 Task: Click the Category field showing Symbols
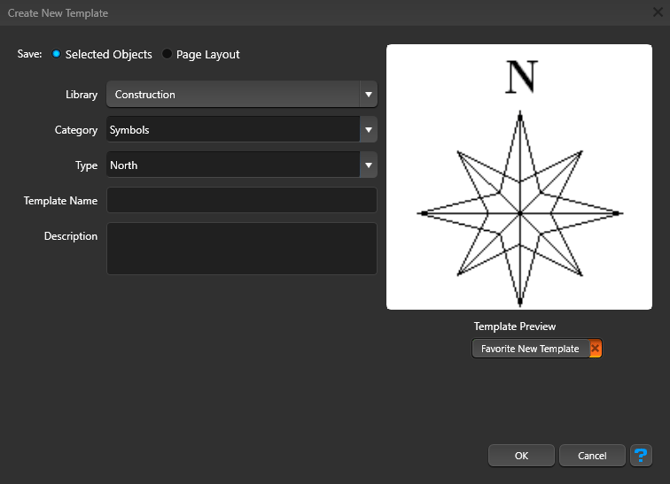(232, 130)
